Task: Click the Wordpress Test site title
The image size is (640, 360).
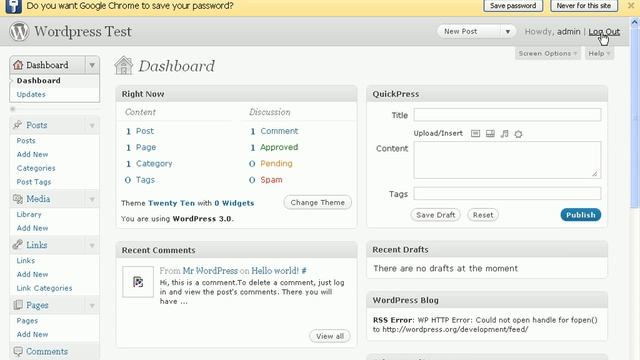Action: click(x=83, y=31)
